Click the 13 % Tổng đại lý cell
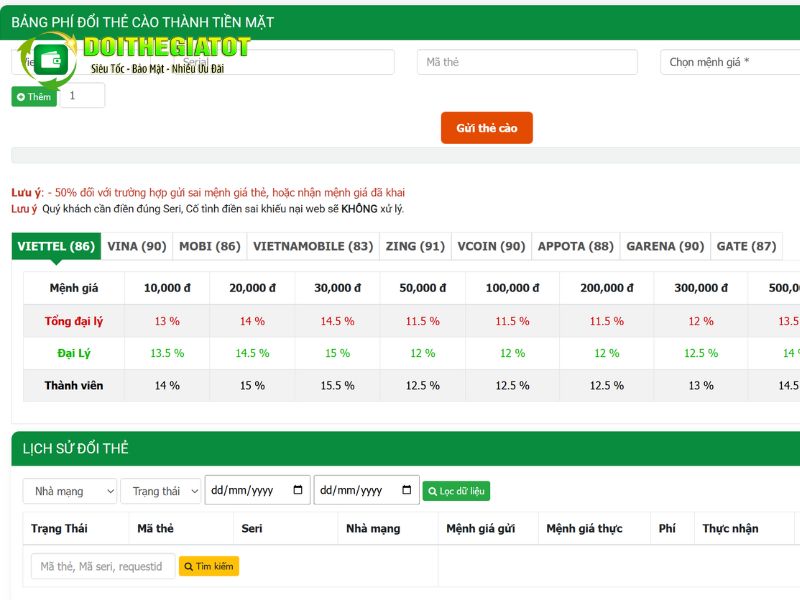The height and width of the screenshot is (600, 800). [x=167, y=321]
